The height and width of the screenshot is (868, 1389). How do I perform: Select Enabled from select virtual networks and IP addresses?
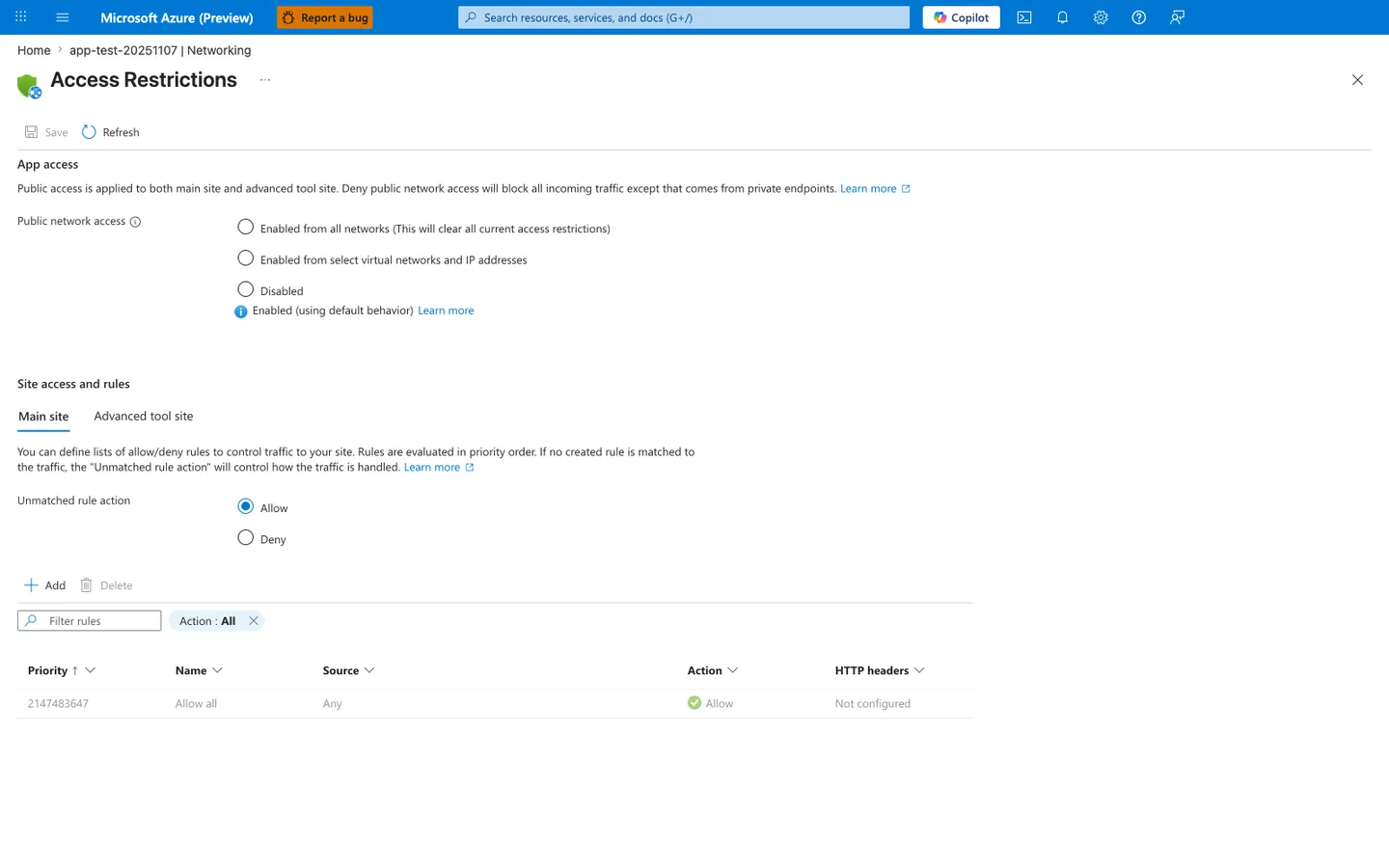246,258
